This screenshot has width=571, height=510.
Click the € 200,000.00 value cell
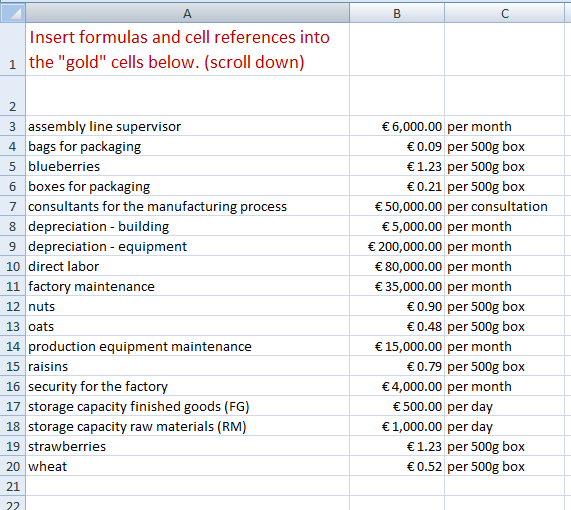point(397,246)
